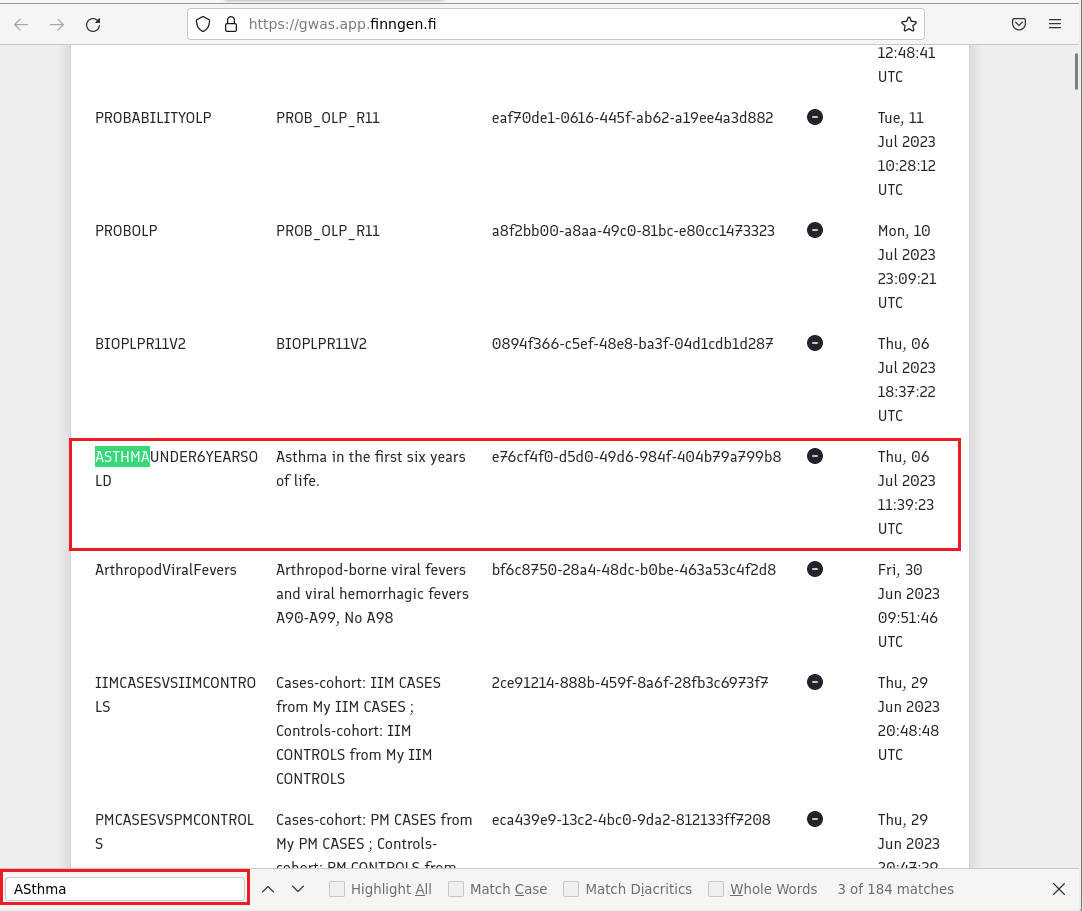This screenshot has height=911, width=1083.
Task: Close the find bar
Action: [1059, 889]
